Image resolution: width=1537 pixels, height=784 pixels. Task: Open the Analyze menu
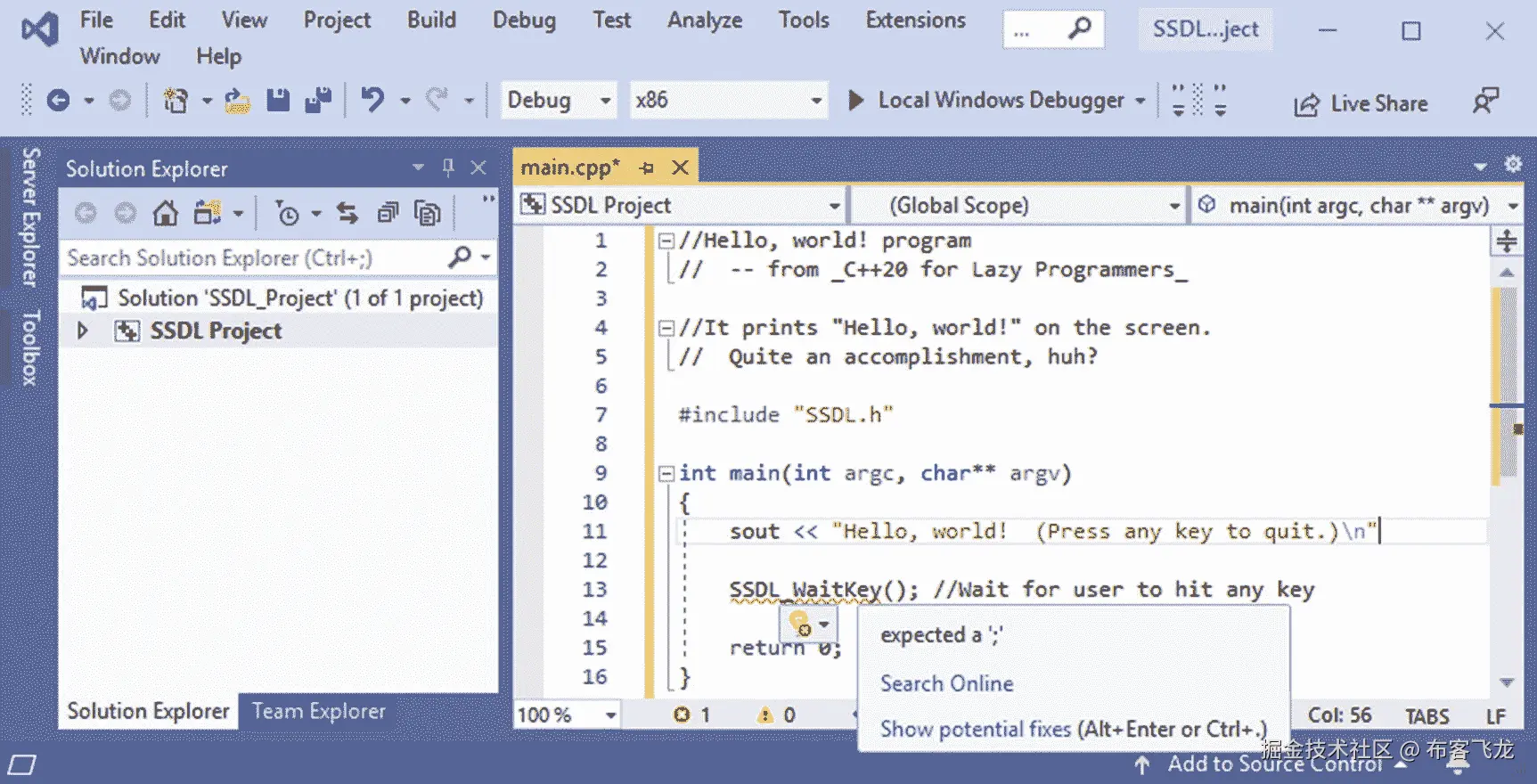point(705,20)
